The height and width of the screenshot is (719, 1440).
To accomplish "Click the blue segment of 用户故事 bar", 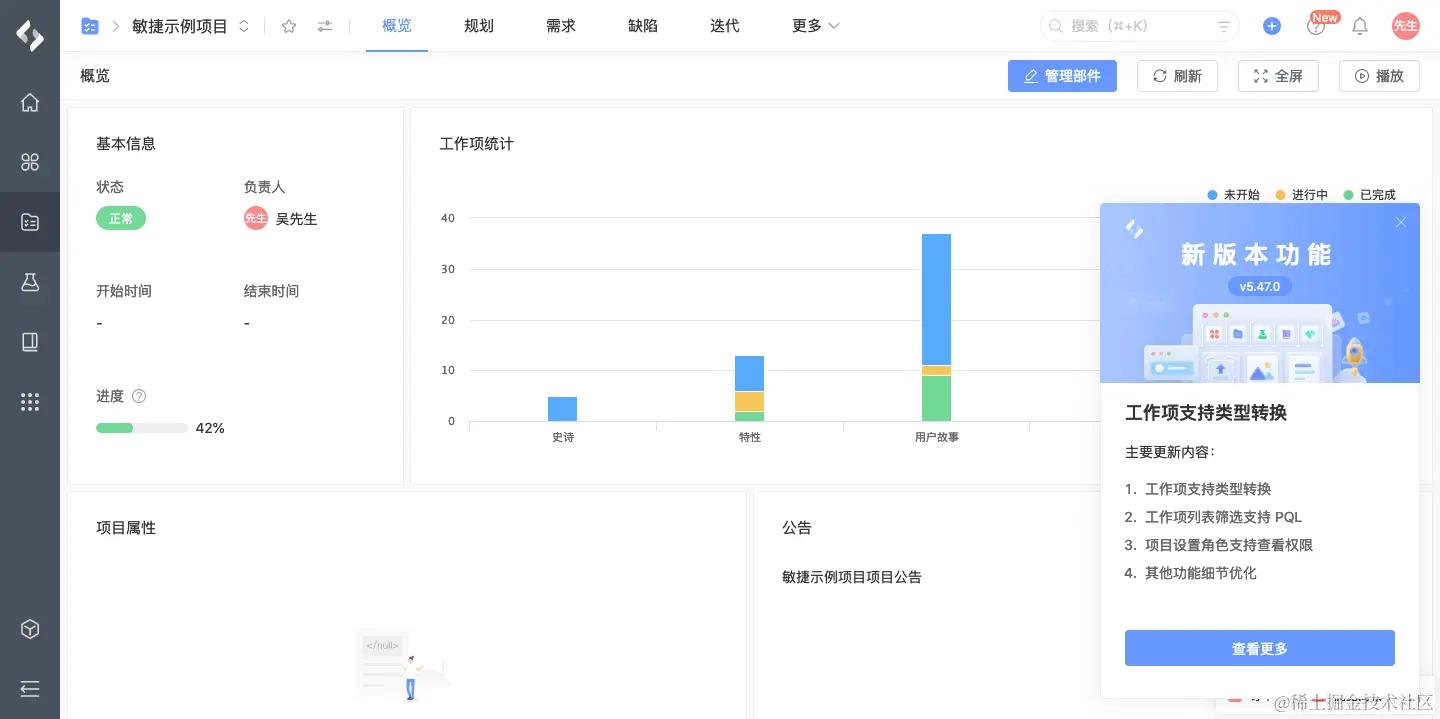I will 936,299.
